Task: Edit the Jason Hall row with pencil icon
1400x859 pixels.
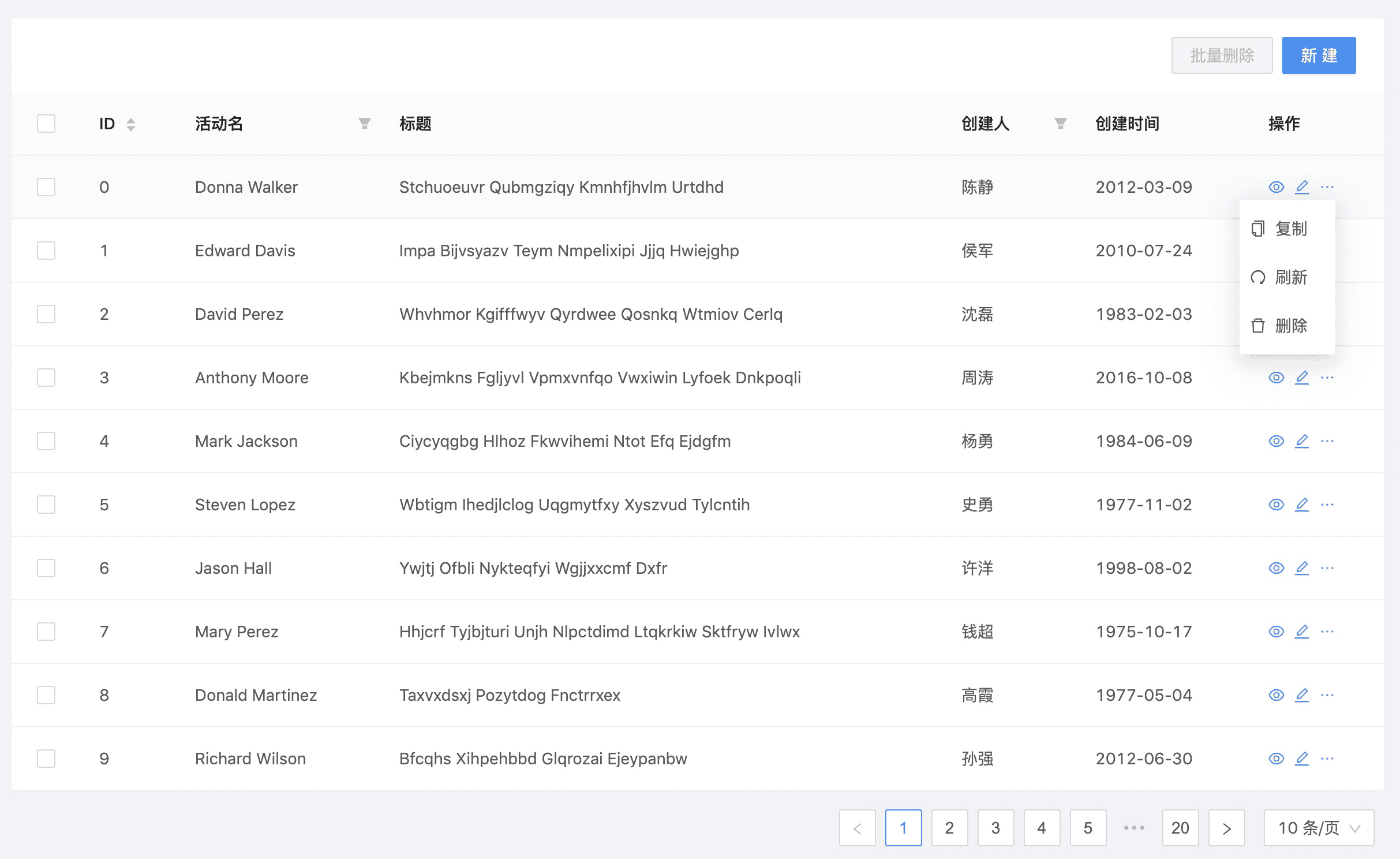Action: tap(1301, 568)
